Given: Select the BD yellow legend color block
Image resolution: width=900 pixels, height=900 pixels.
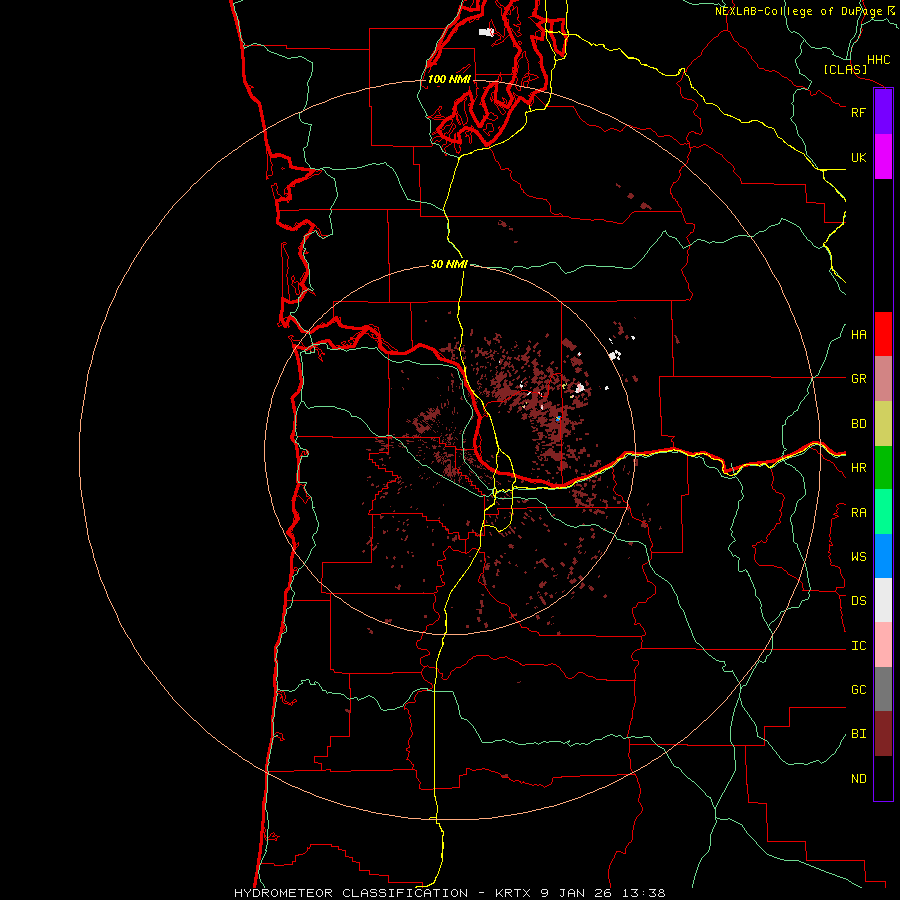Looking at the screenshot, I should click(883, 424).
